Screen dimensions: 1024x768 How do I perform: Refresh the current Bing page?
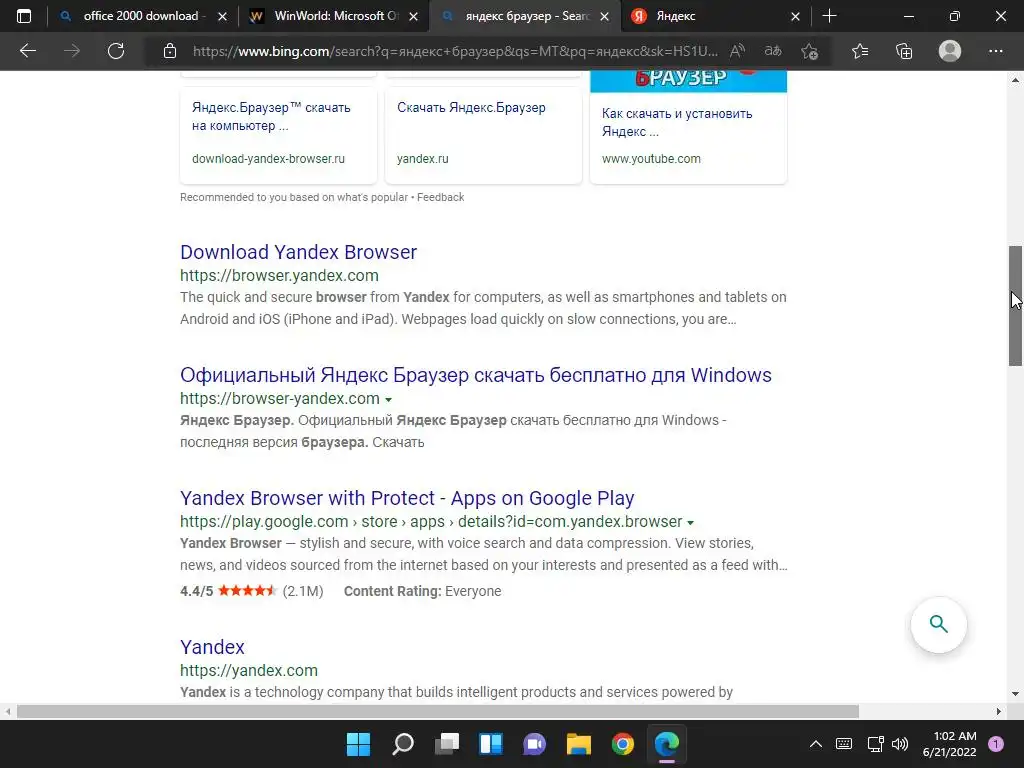click(x=116, y=51)
